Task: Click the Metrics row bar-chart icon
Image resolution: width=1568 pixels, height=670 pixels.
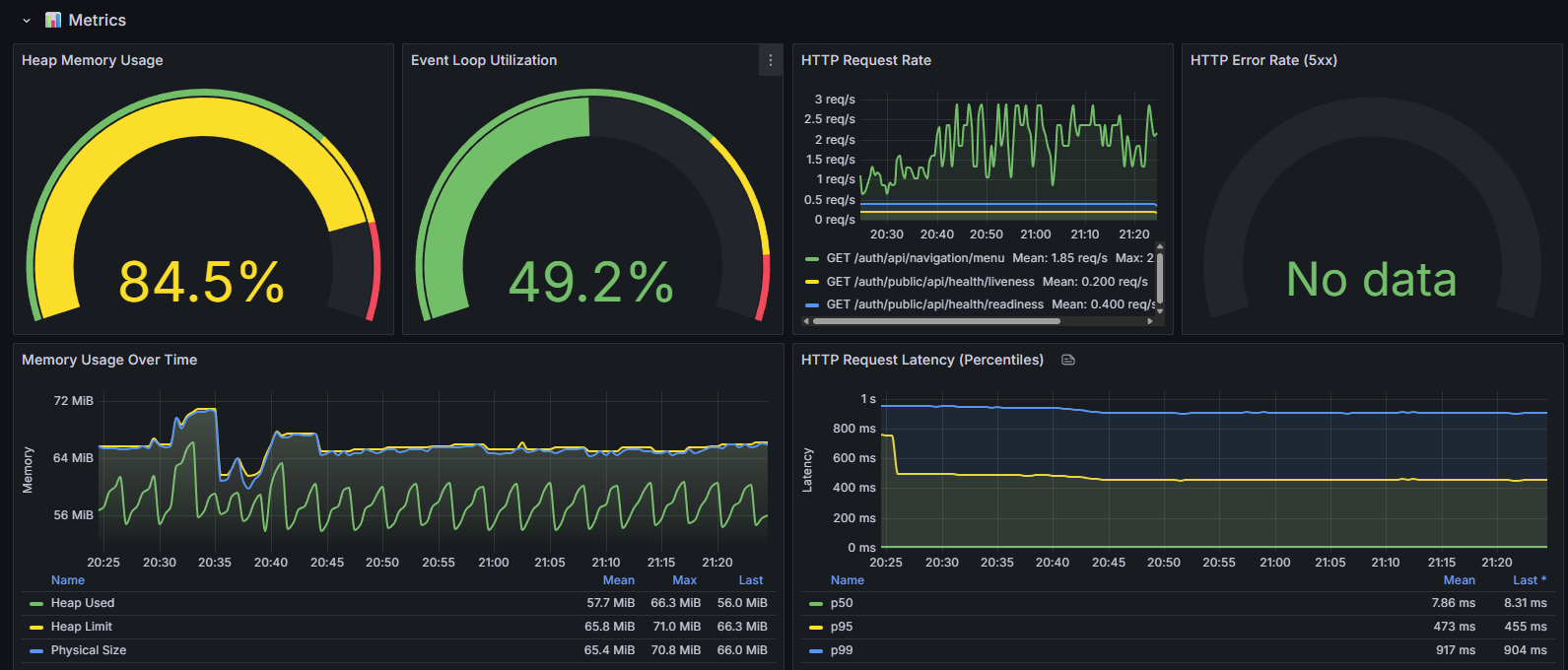Action: pos(53,20)
